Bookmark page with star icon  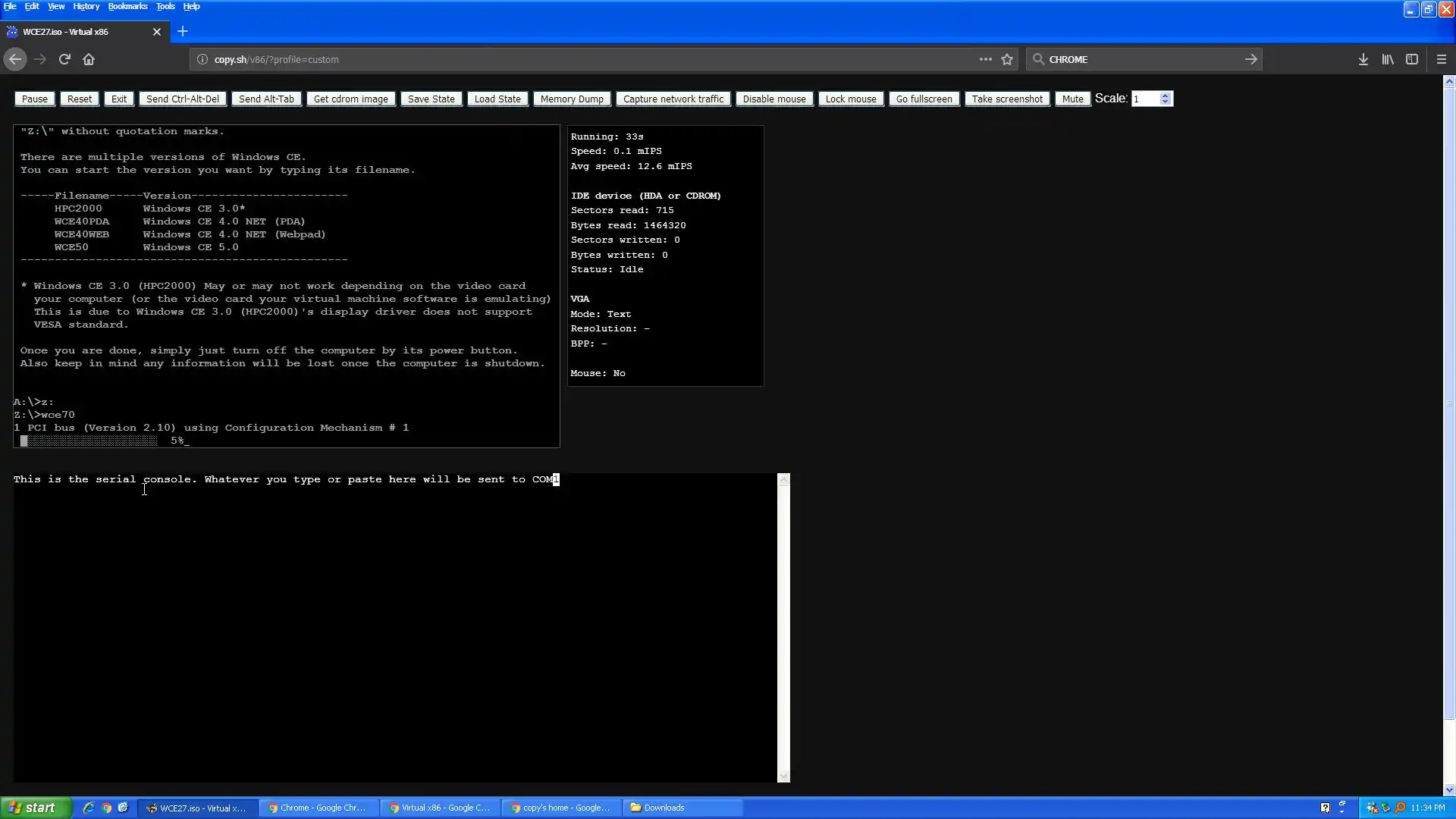(x=1007, y=59)
